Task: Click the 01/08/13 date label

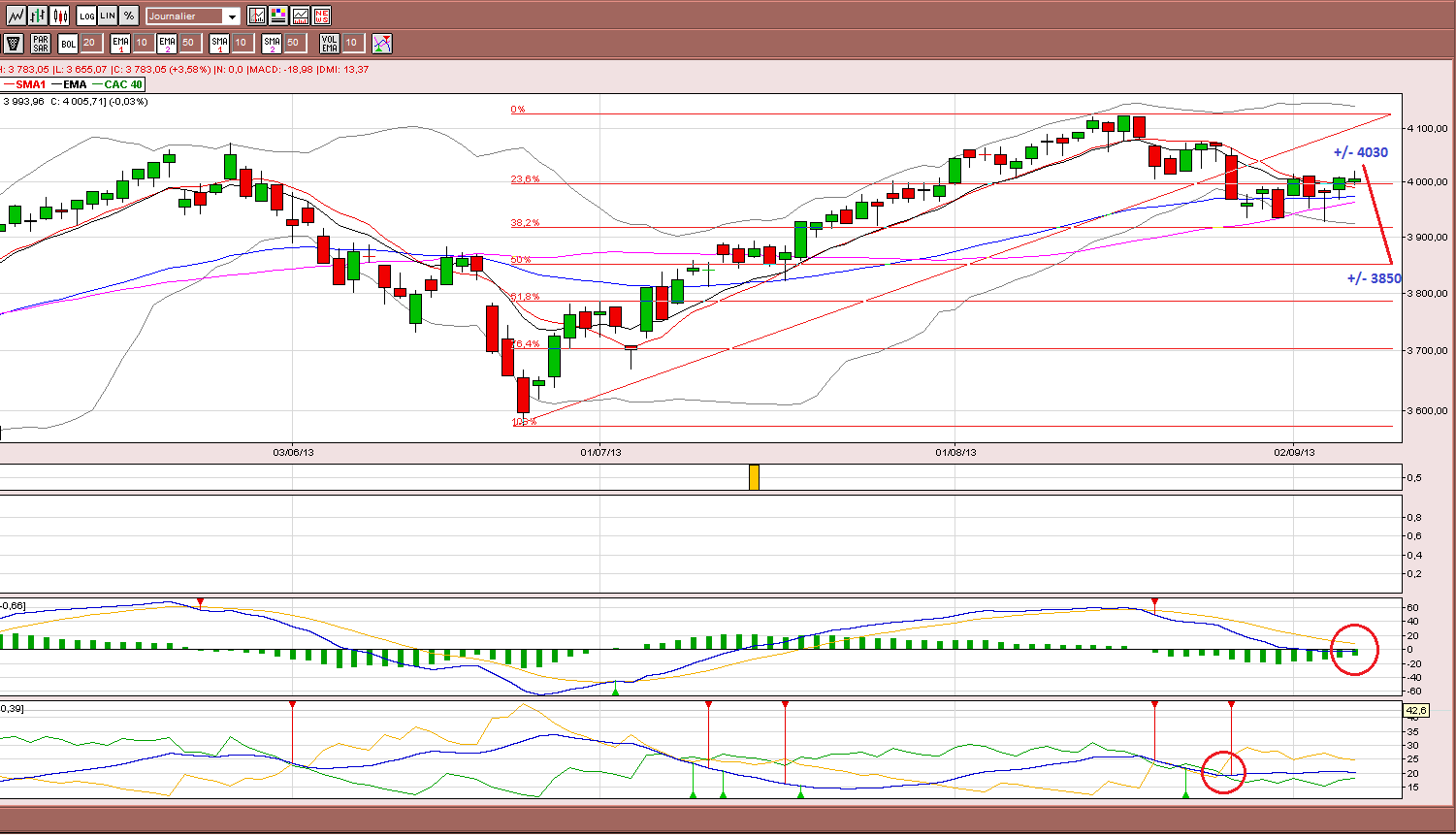Action: click(955, 452)
